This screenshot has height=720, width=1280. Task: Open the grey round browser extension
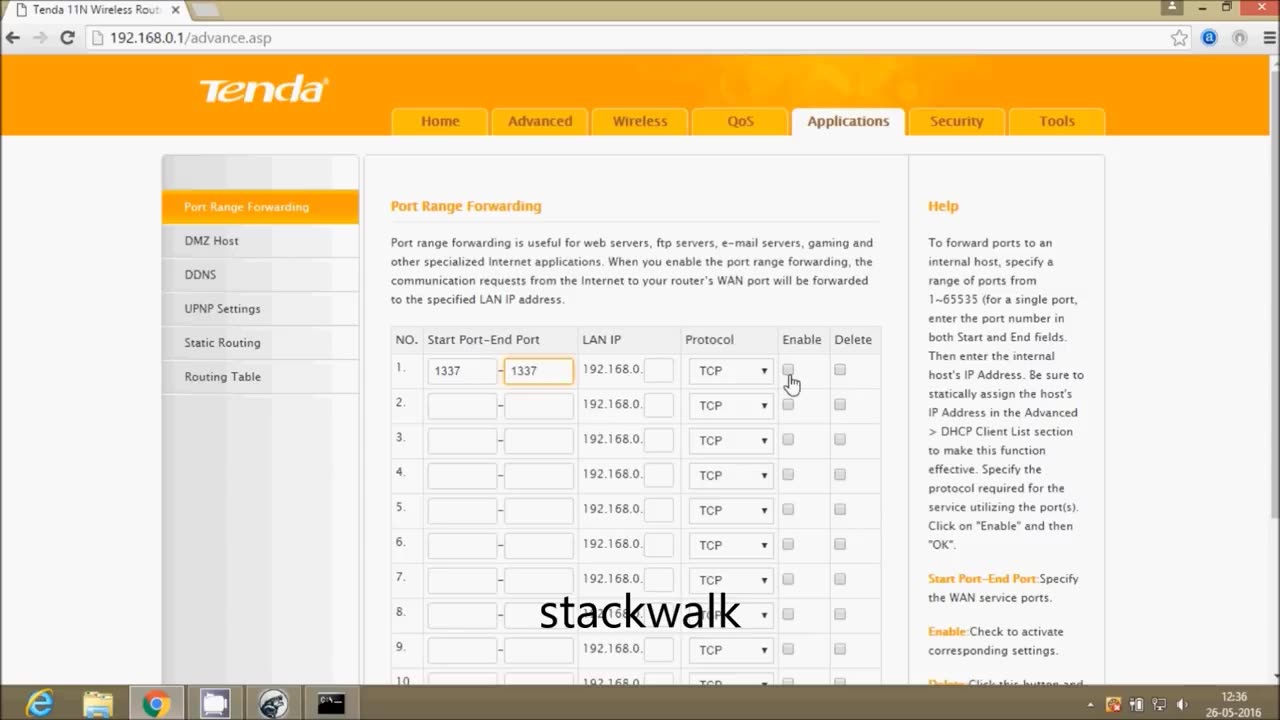[1239, 38]
